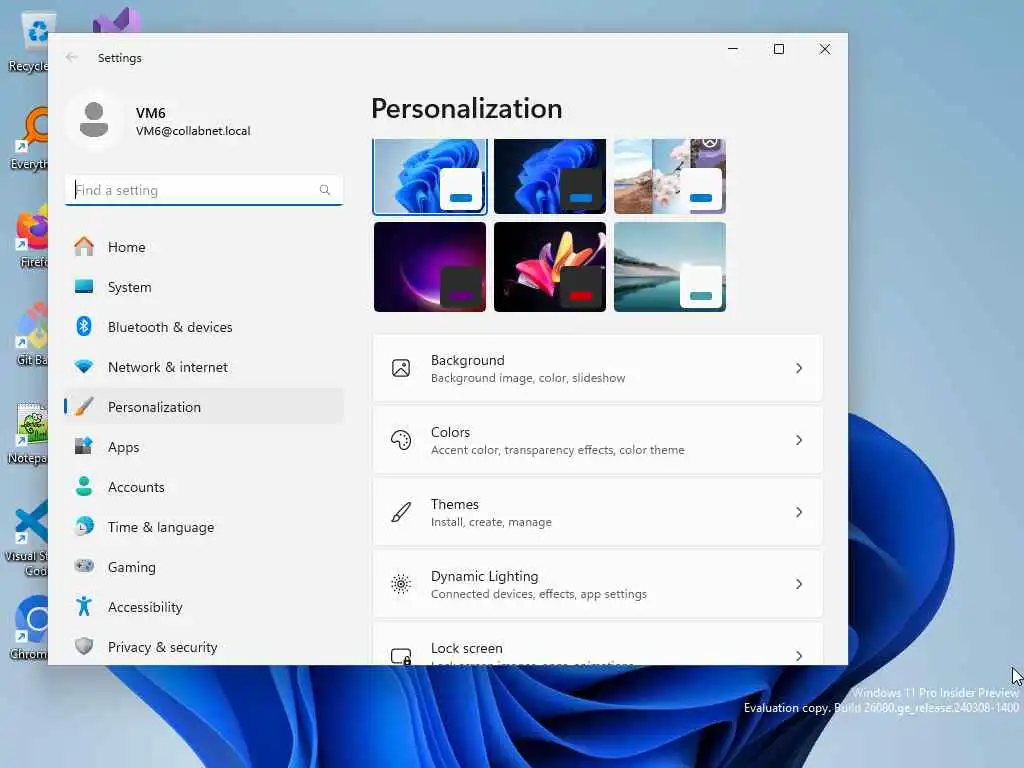Image resolution: width=1024 pixels, height=768 pixels.
Task: Go to Home settings page
Action: [x=204, y=247]
